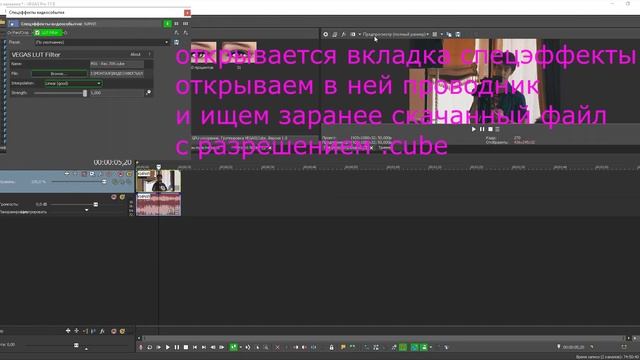Viewport: 640px width, 360px height.
Task: Open preview properties gear icon
Action: pos(325,35)
